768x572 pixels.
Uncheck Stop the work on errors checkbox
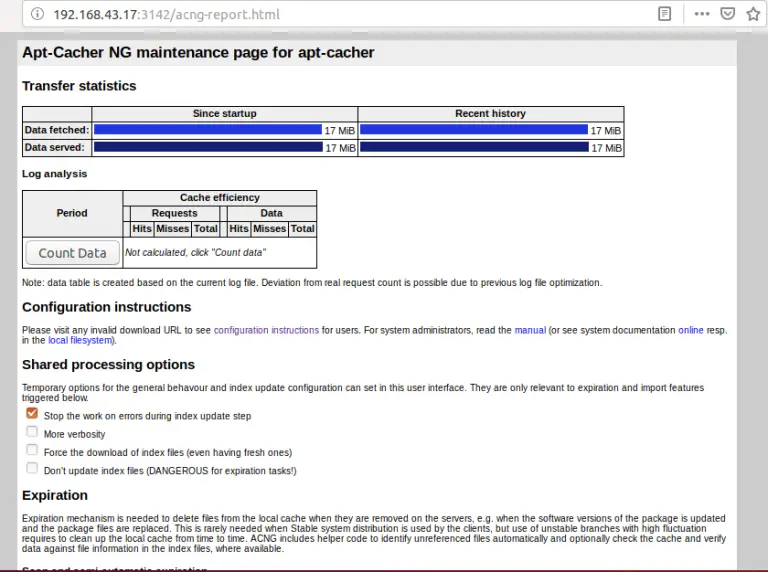pos(32,413)
